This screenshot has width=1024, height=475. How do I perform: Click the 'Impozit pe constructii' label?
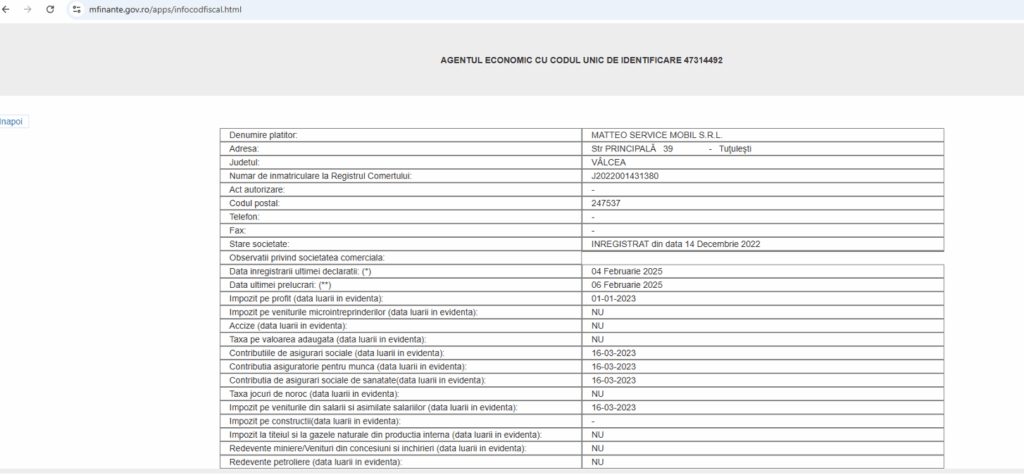coord(315,421)
